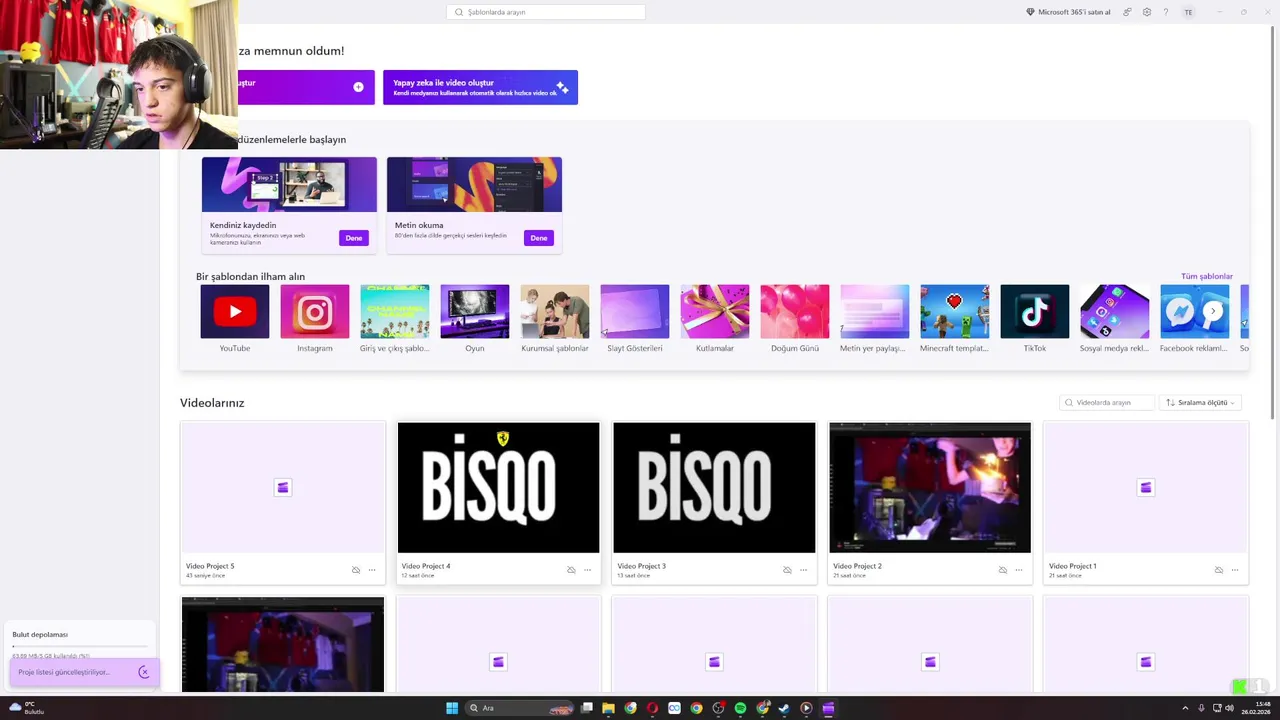Open the Kendiniz kaydedin card image

(x=289, y=184)
